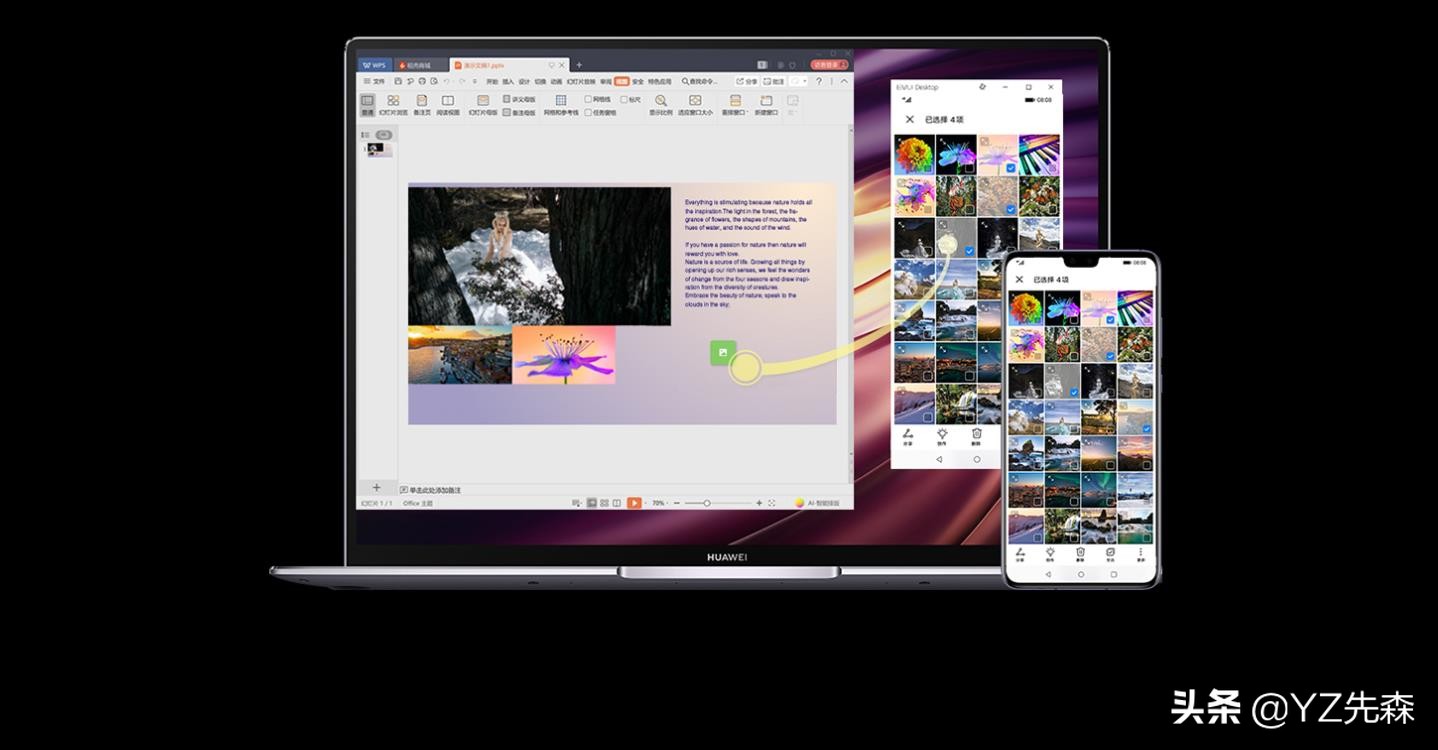Add a new slide with the plus button
The height and width of the screenshot is (750, 1438).
pos(377,488)
